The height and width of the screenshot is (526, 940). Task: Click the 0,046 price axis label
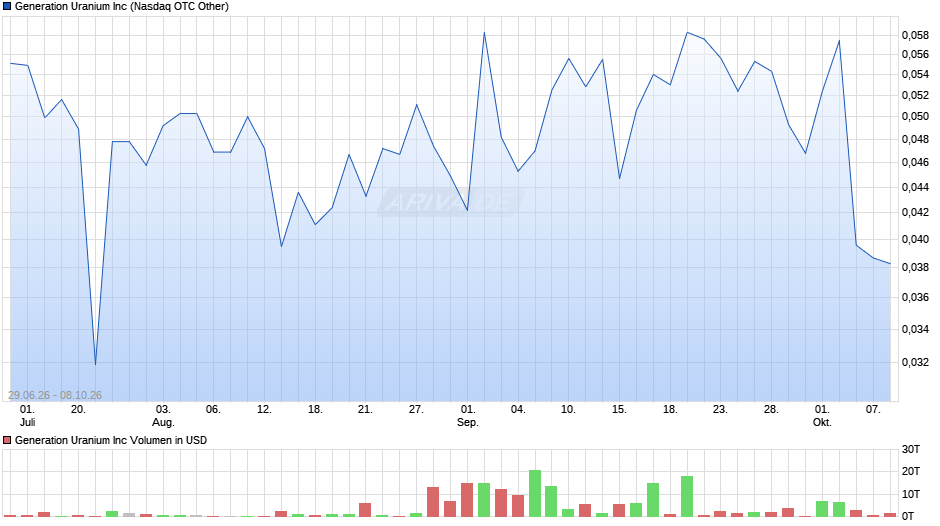pyautogui.click(x=915, y=163)
